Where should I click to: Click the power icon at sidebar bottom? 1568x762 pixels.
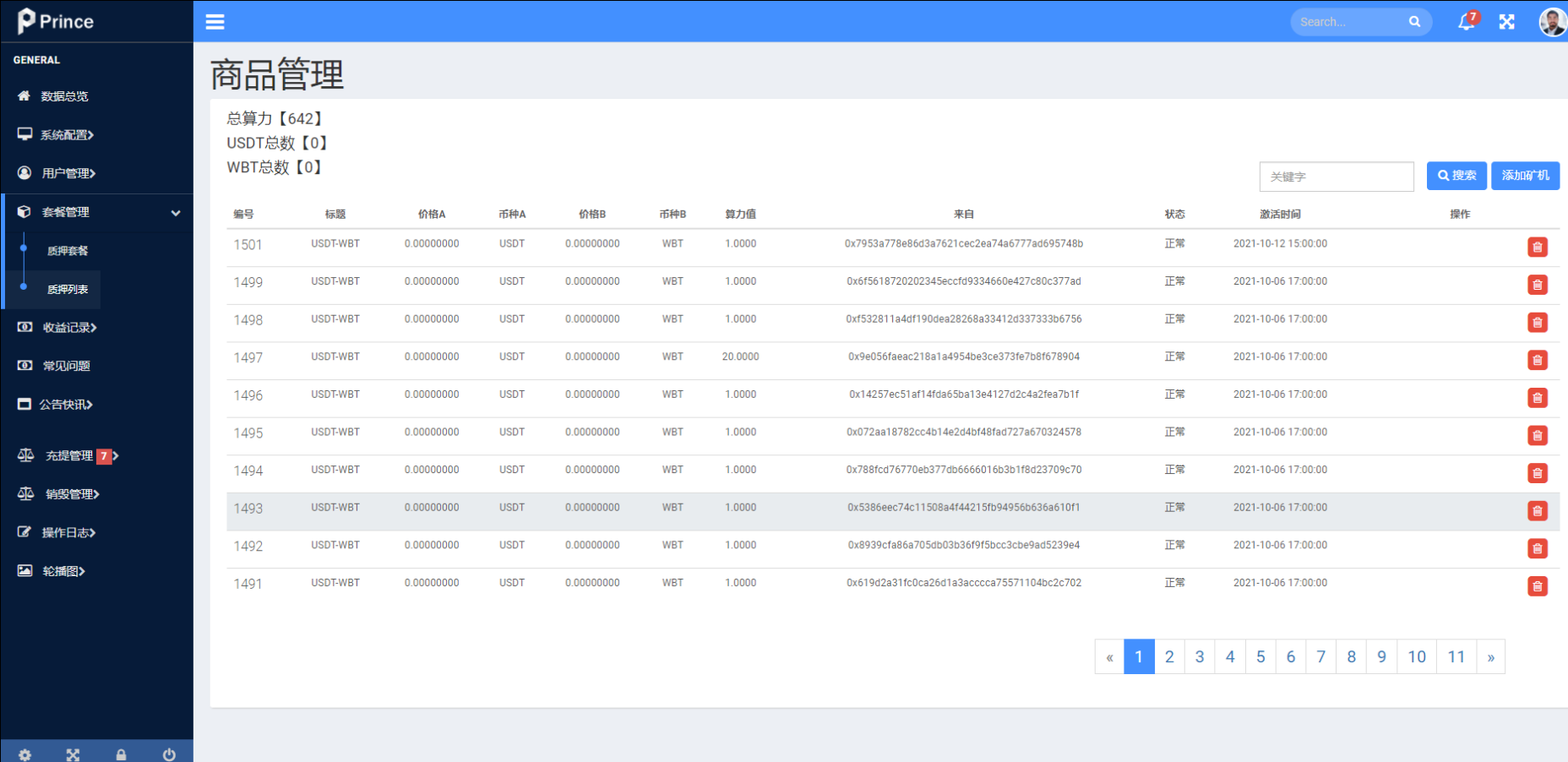click(169, 754)
